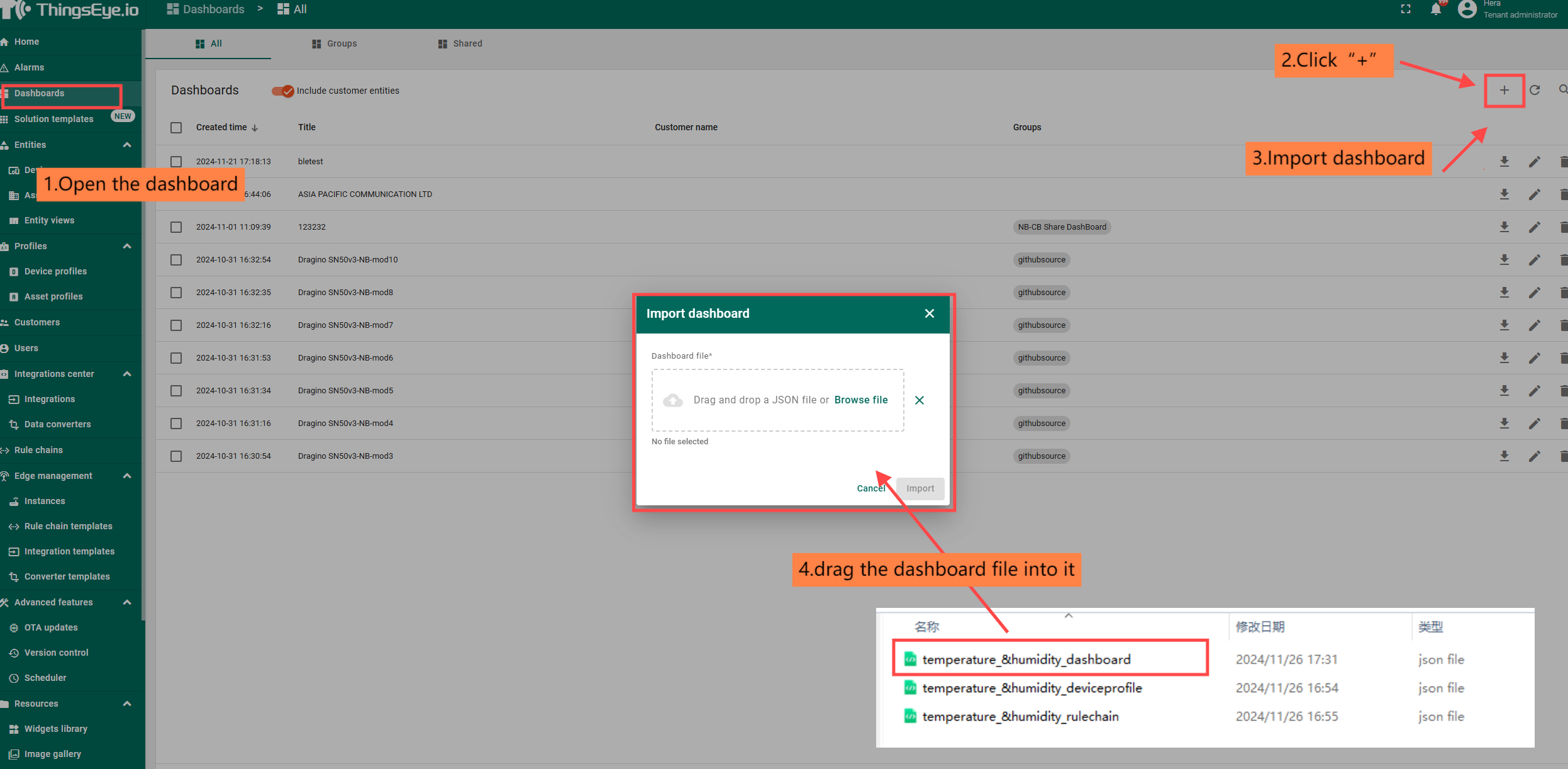Download the bletest dashboard via export icon
The image size is (1568, 769).
[x=1504, y=162]
